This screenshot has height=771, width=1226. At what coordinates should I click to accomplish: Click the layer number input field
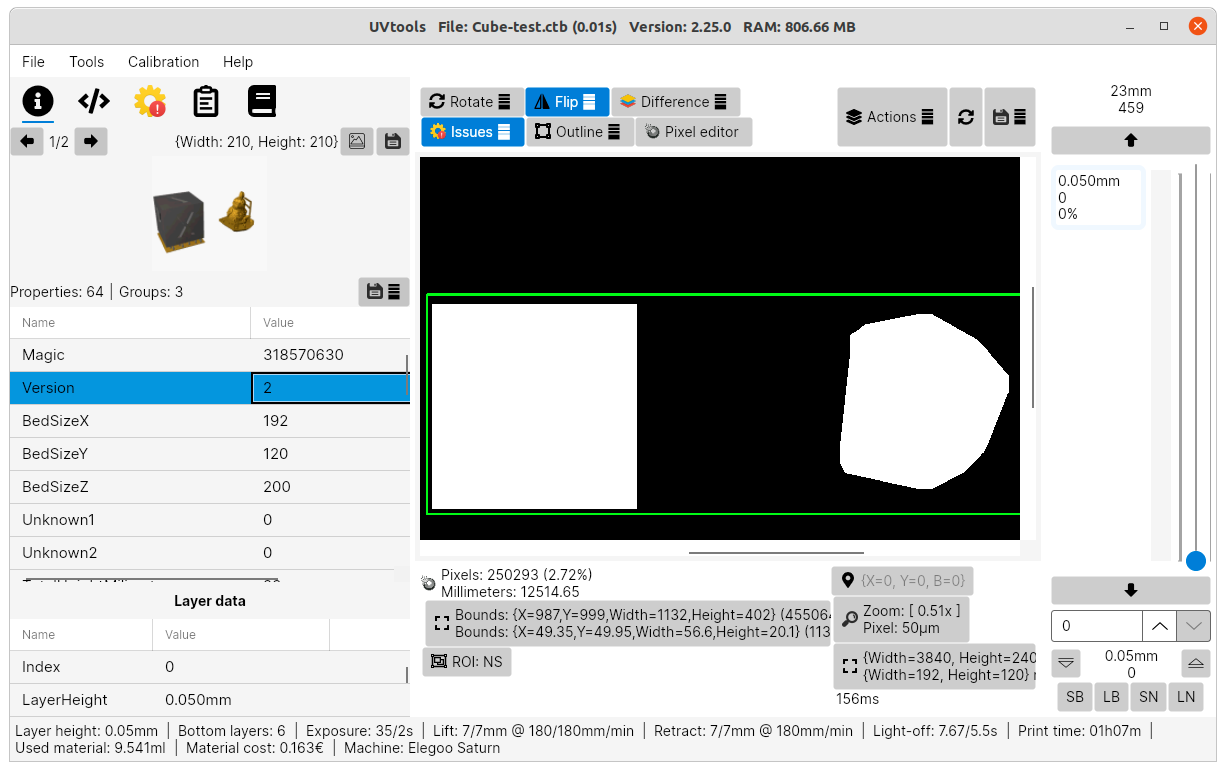point(1097,626)
